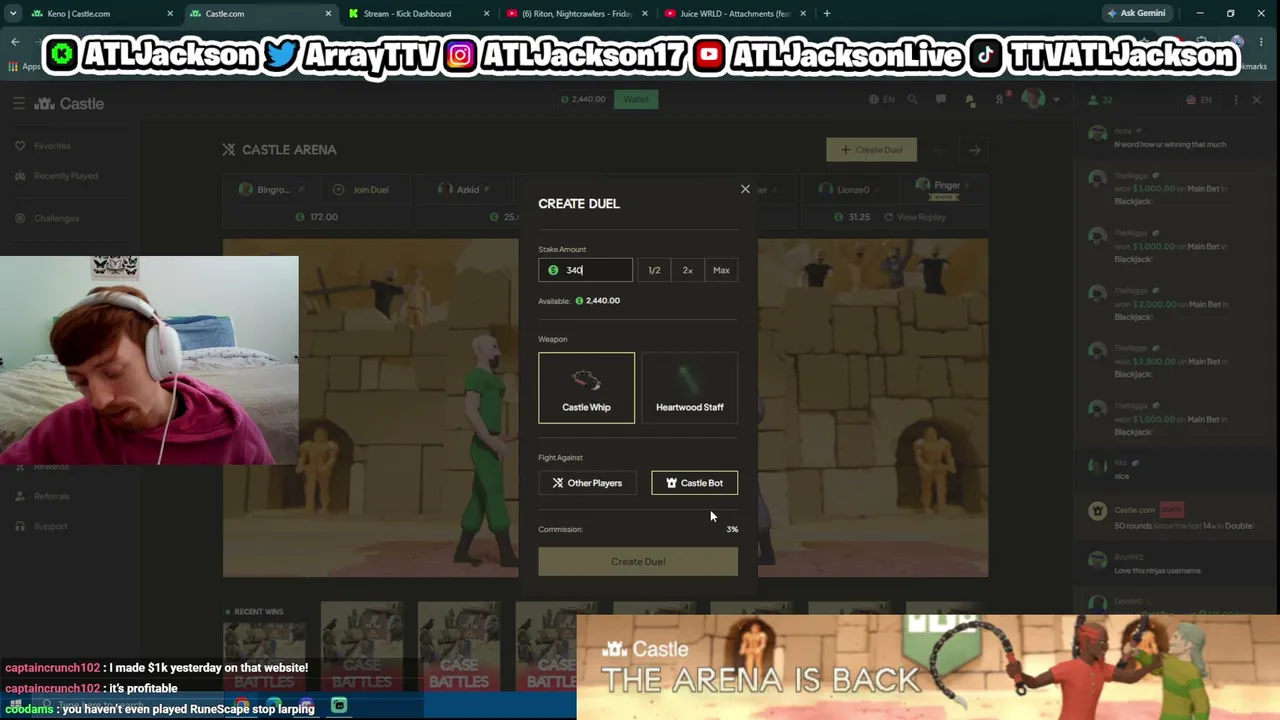Screen dimensions: 1280x720
Task: Click the Windows Start button
Action: (16, 706)
